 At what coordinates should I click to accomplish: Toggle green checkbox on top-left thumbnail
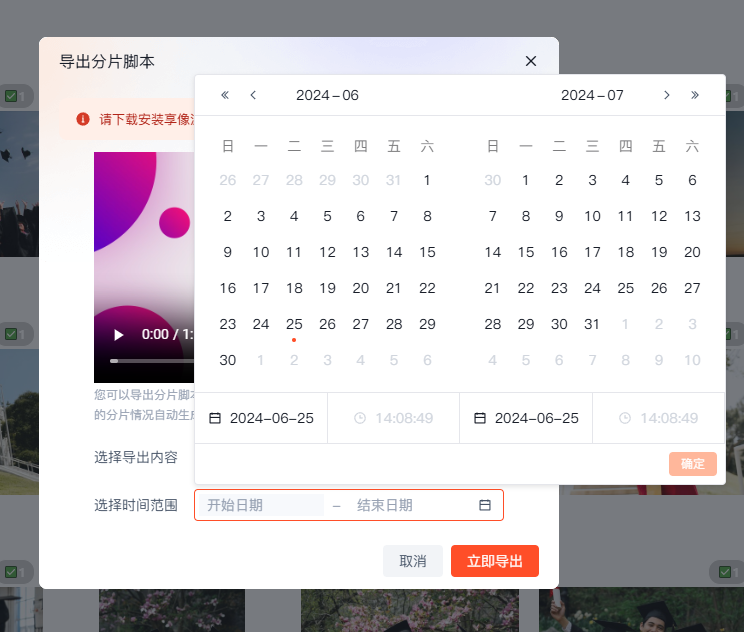coord(11,96)
